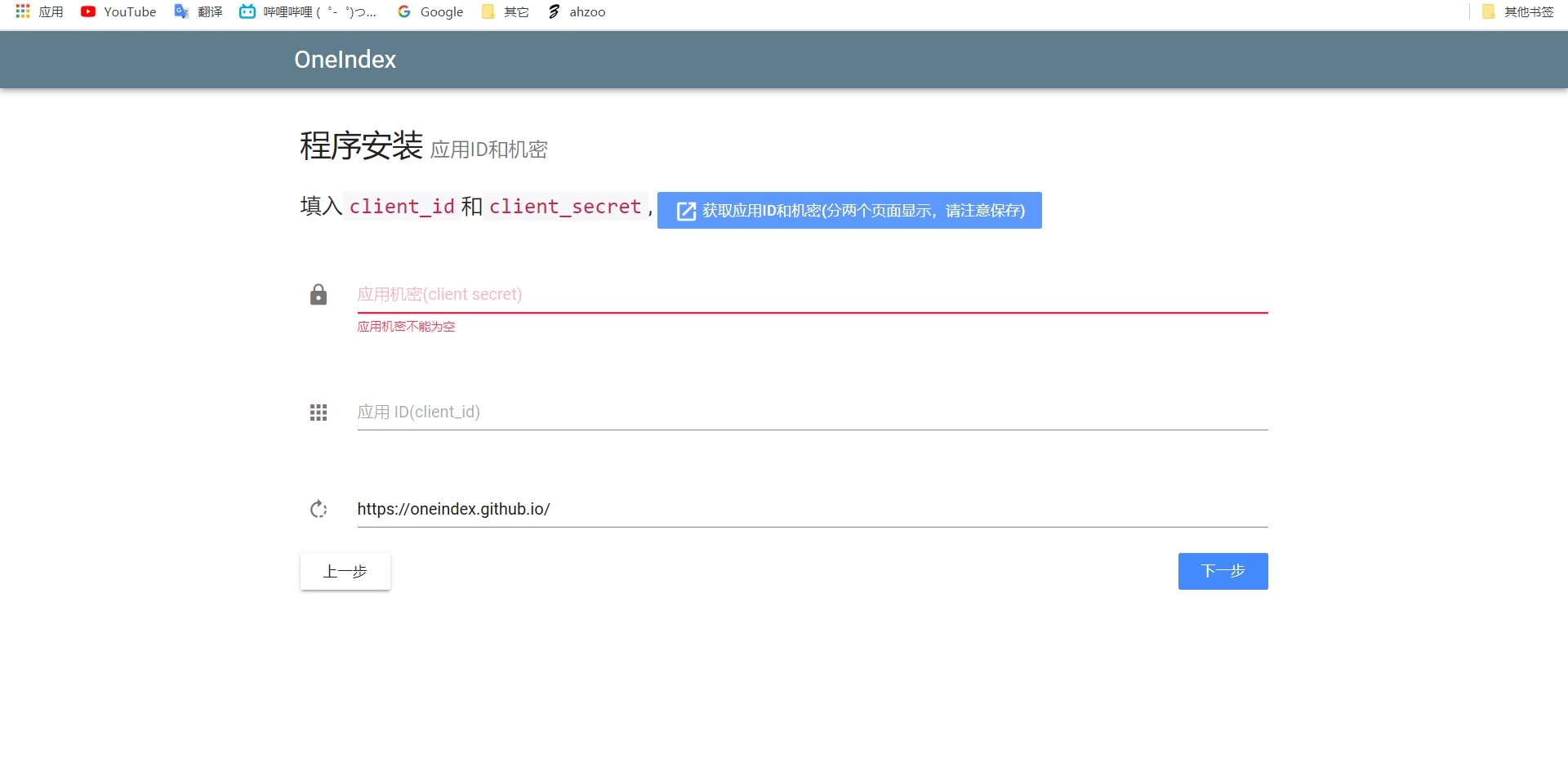
Task: Focus the 应用 ID(client_id) input field
Action: pos(812,412)
